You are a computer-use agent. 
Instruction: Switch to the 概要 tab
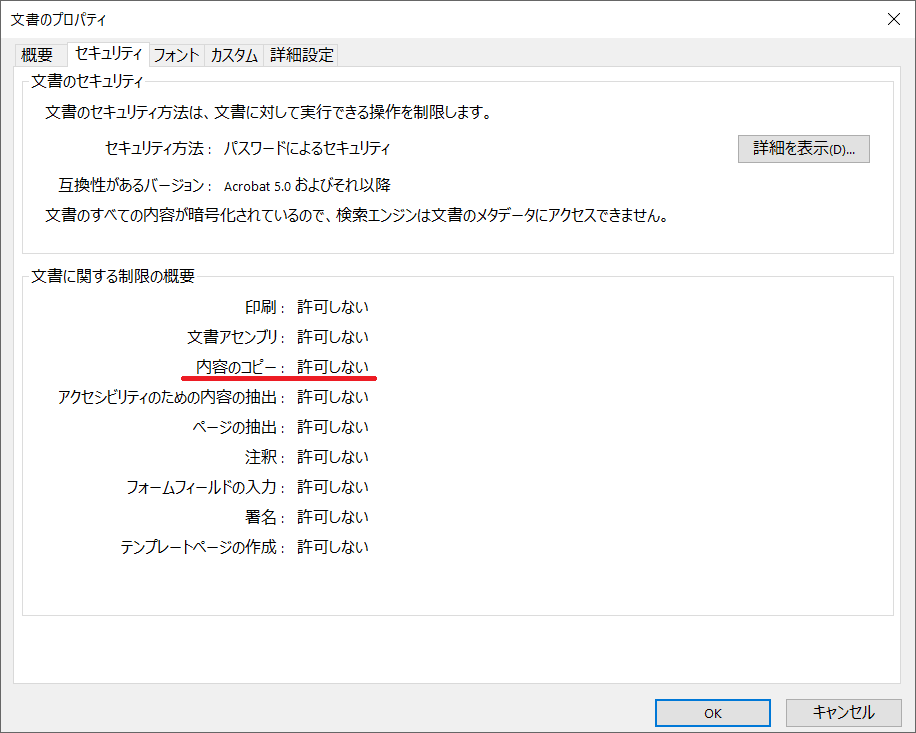tap(37, 56)
